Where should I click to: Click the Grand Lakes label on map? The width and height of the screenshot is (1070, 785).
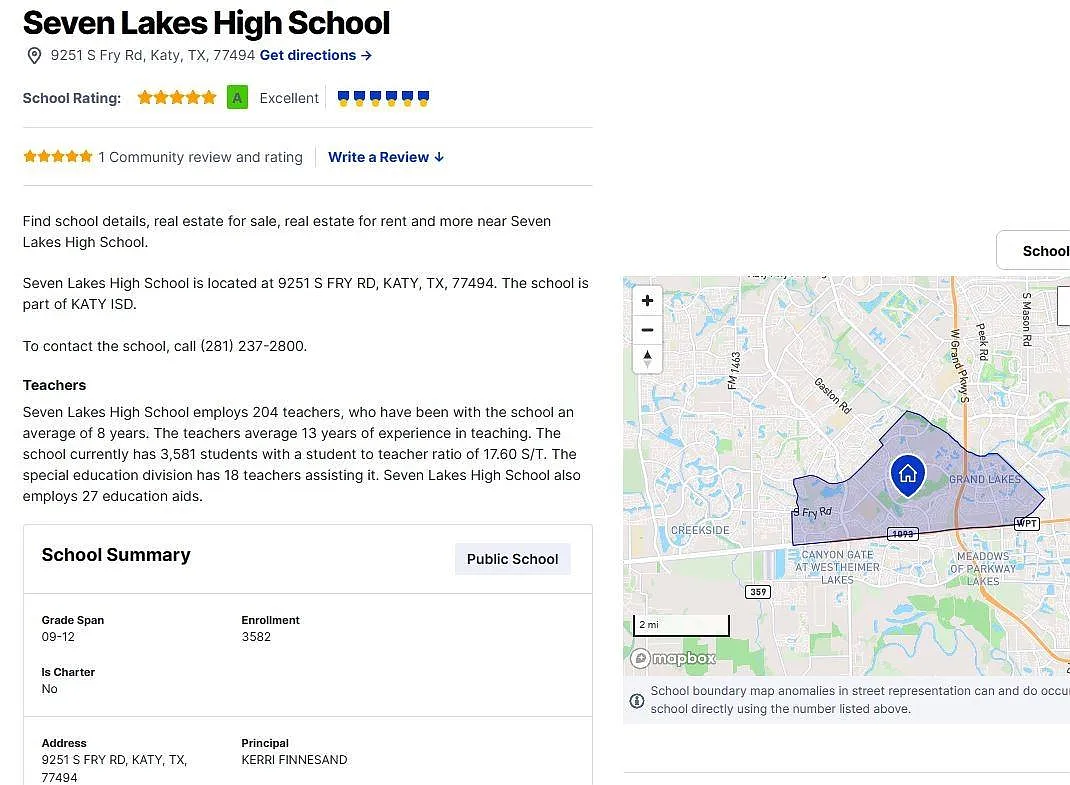[985, 479]
